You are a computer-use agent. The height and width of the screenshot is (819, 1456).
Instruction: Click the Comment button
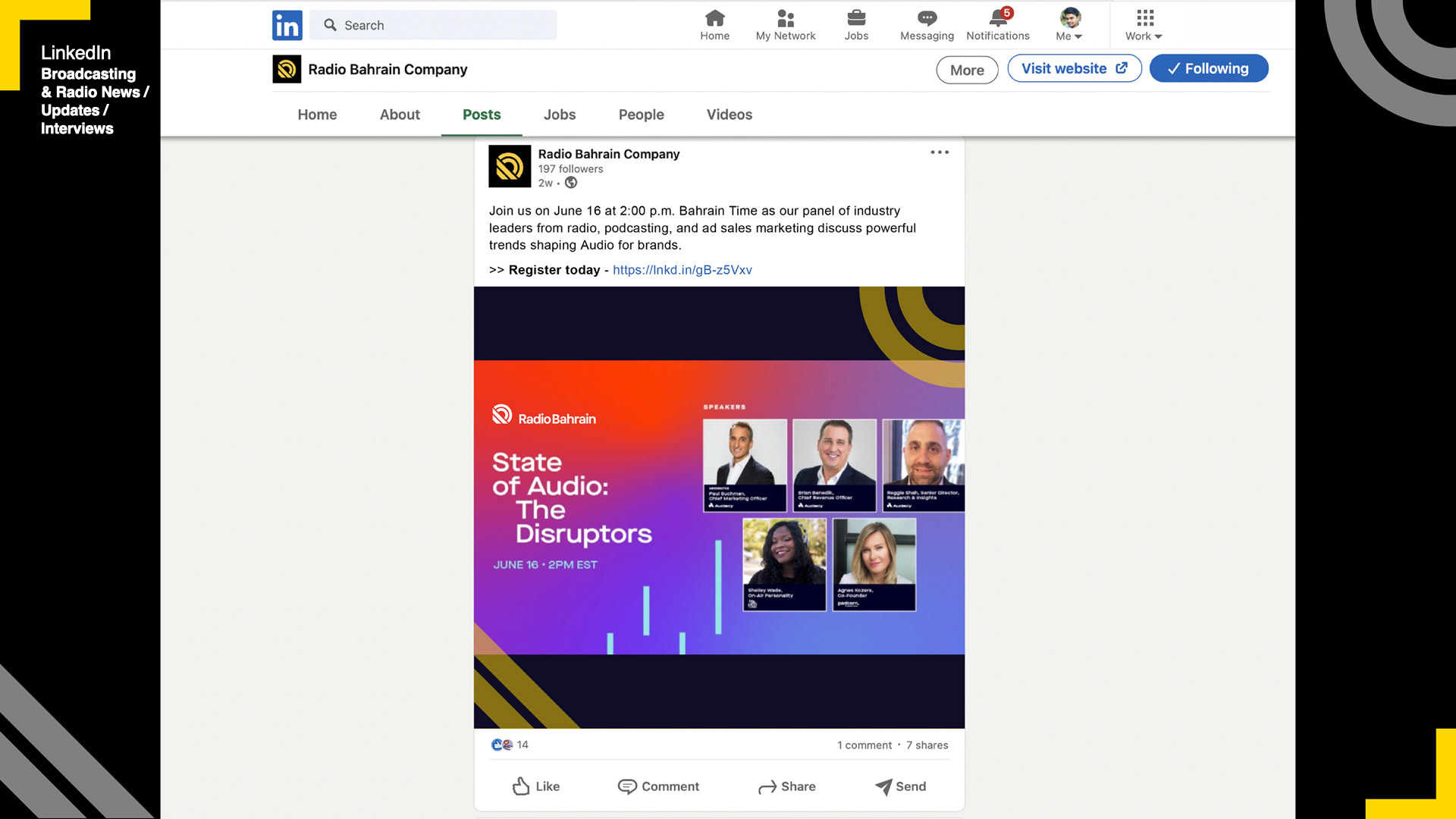[658, 786]
